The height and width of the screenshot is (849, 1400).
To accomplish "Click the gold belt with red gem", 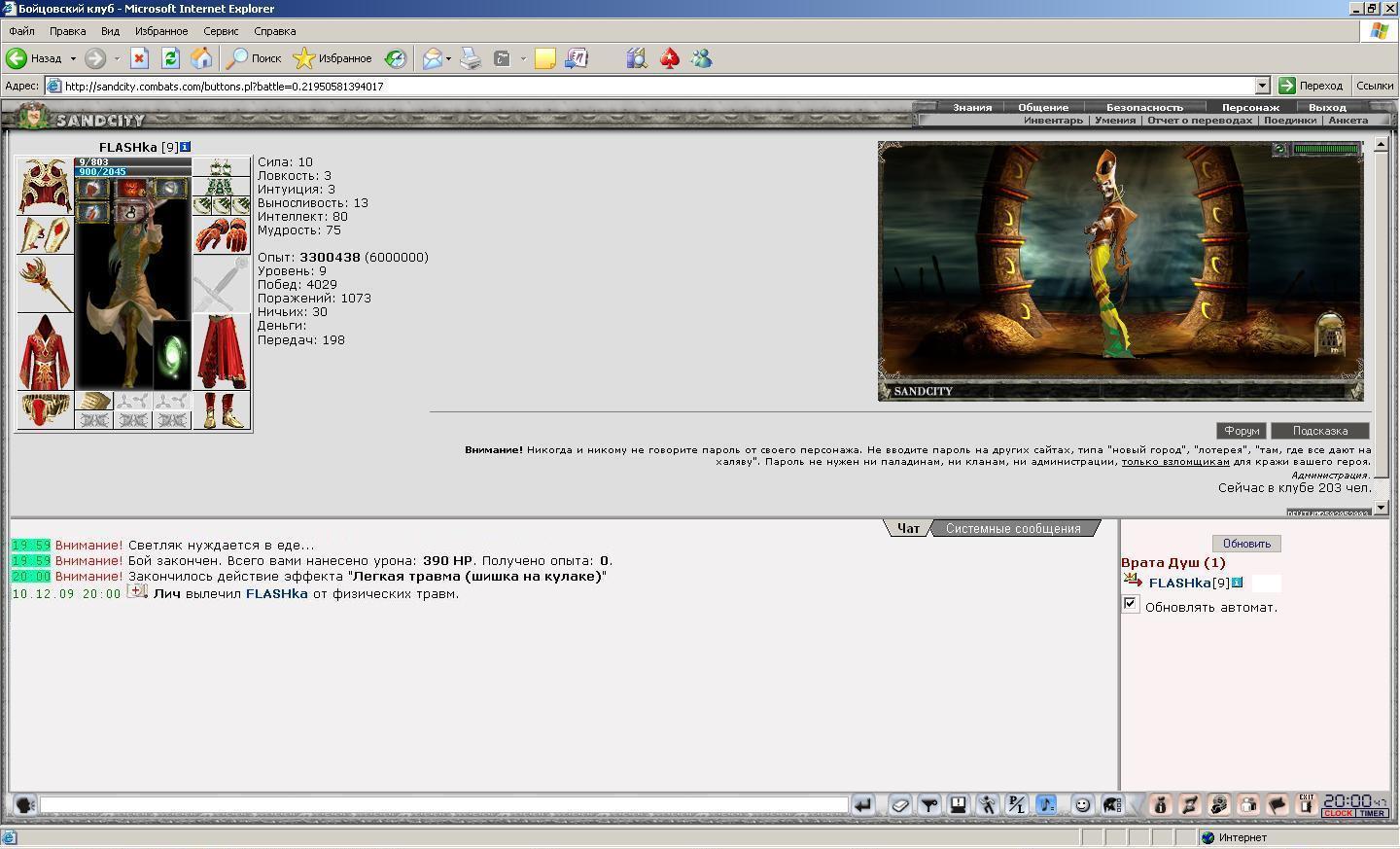I will (45, 409).
